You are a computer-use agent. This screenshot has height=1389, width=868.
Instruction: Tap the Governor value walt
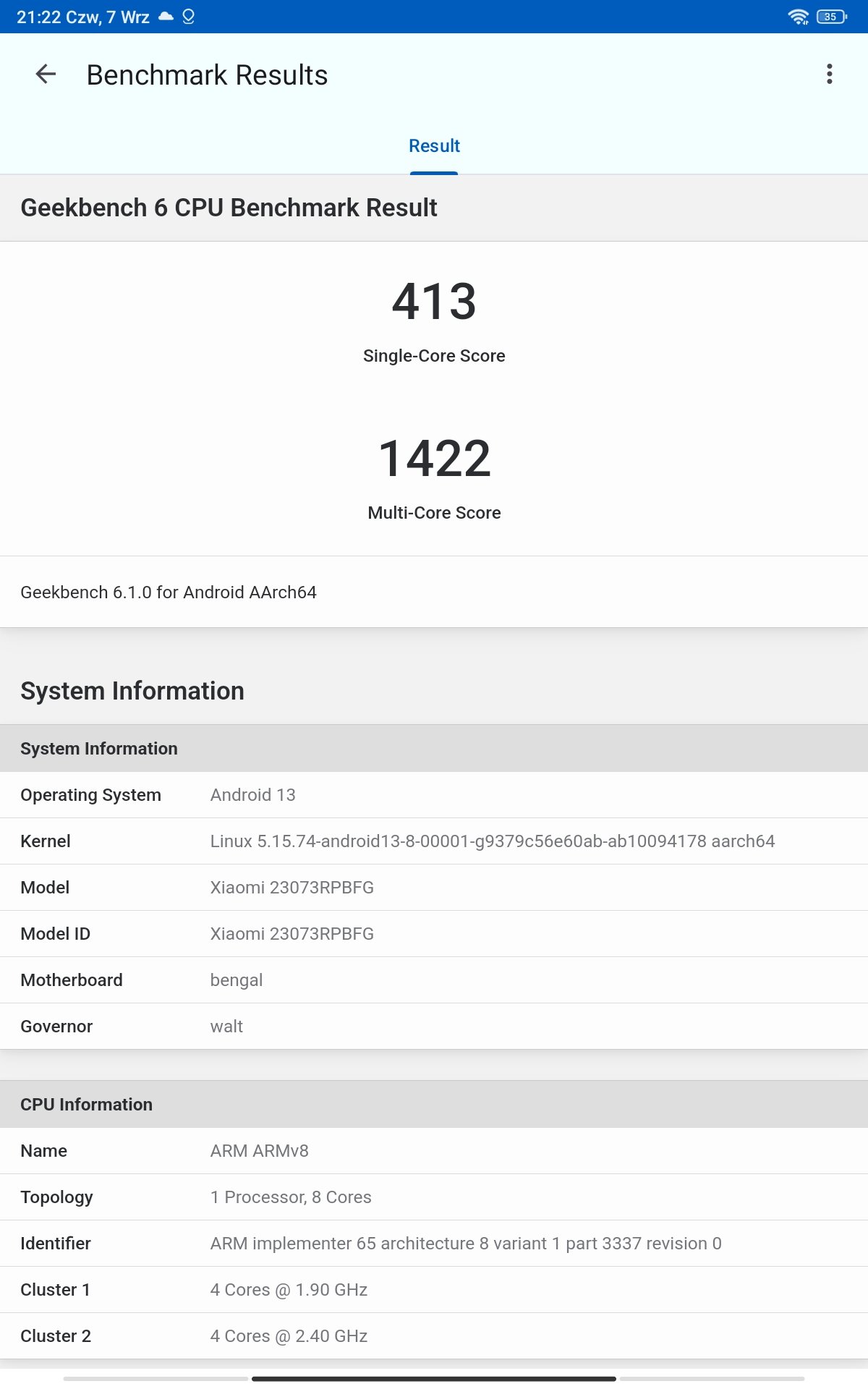point(226,1027)
